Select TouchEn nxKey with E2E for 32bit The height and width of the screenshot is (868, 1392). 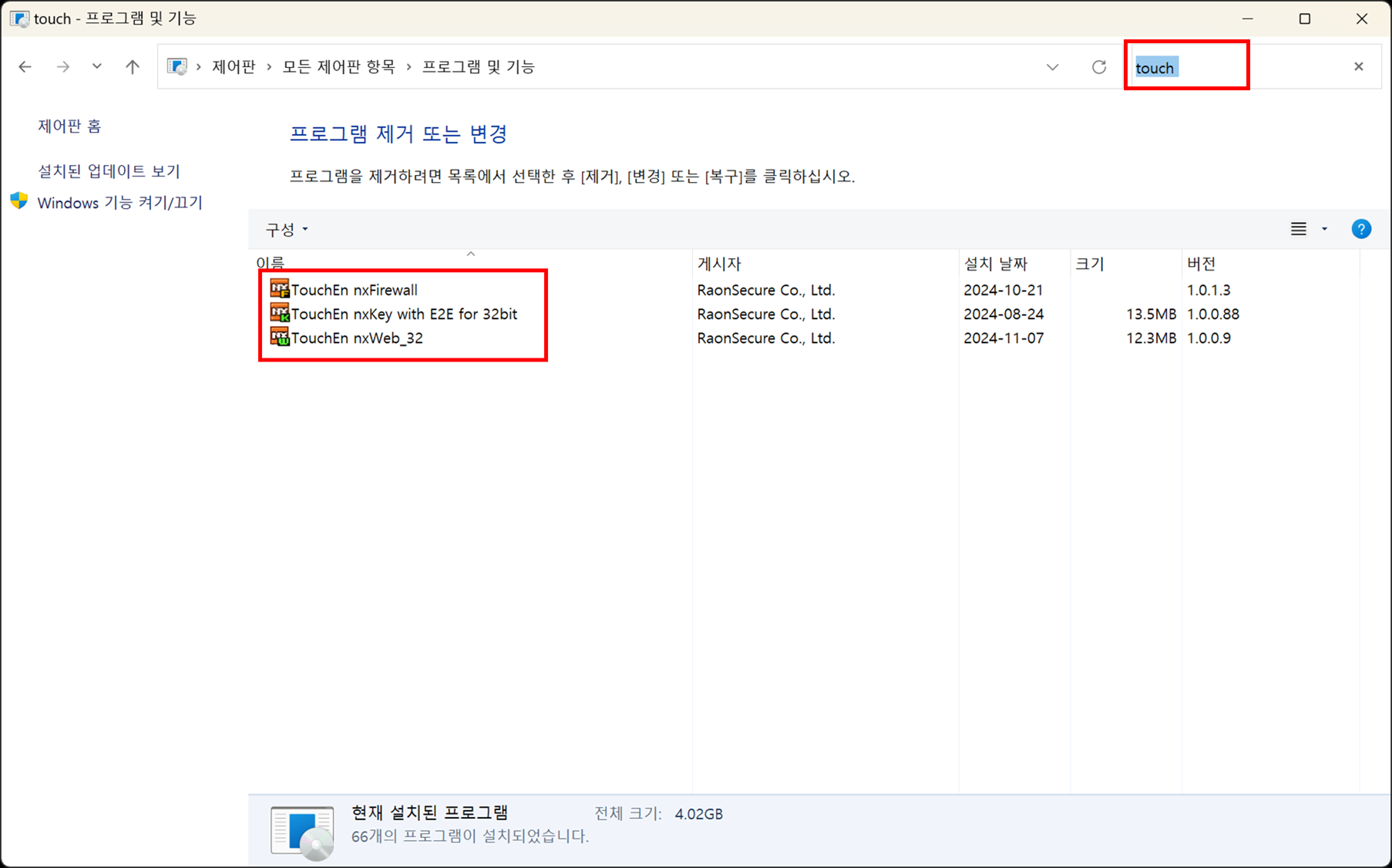(404, 314)
